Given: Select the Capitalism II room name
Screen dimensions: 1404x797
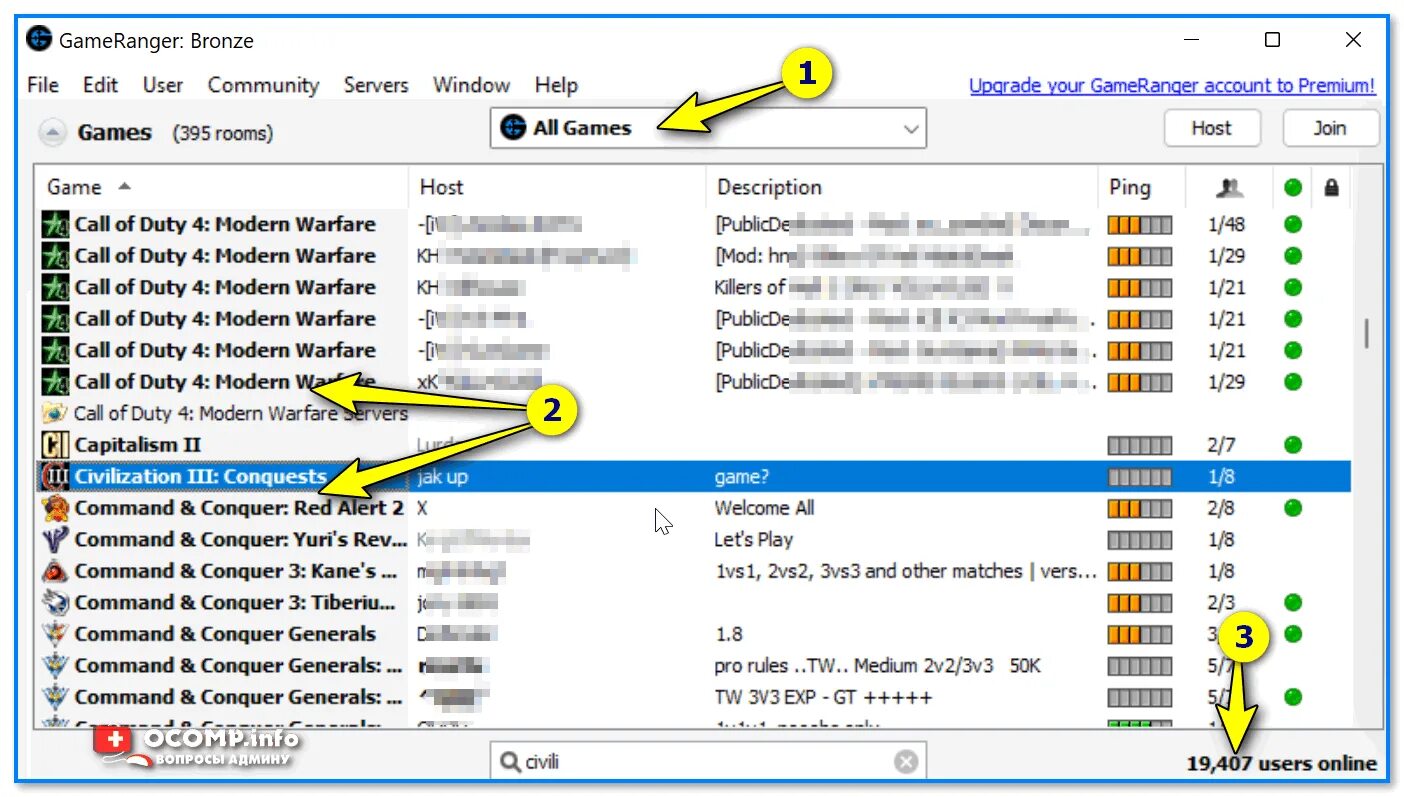Looking at the screenshot, I should click(x=137, y=445).
